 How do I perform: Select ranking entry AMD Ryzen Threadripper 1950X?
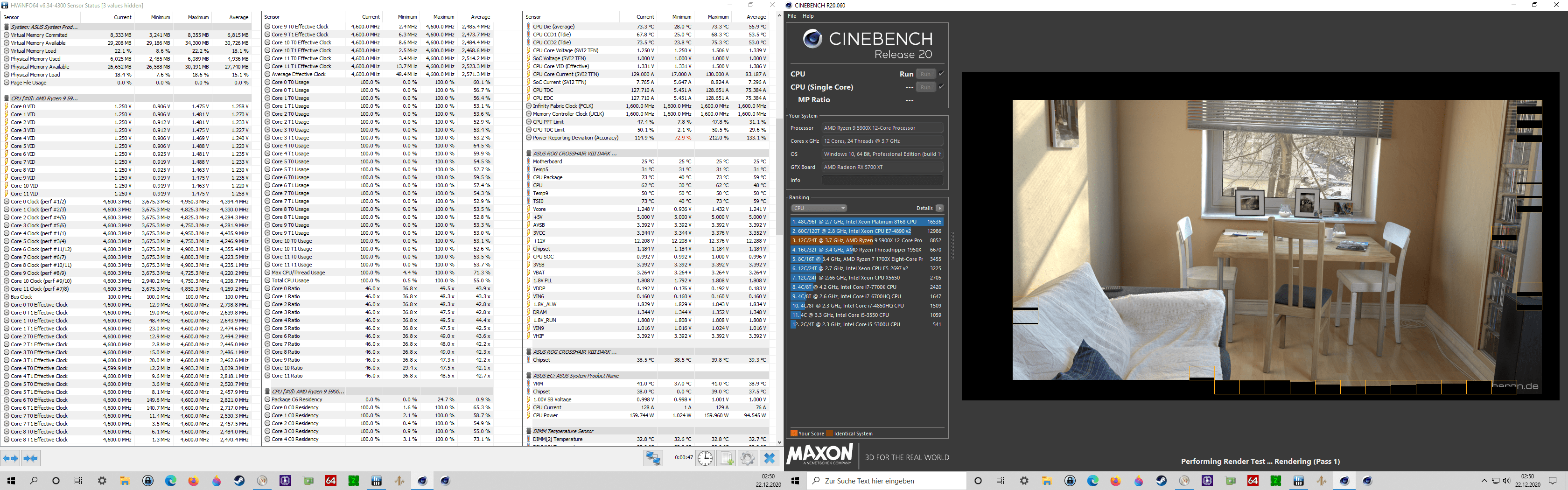pyautogui.click(x=866, y=250)
